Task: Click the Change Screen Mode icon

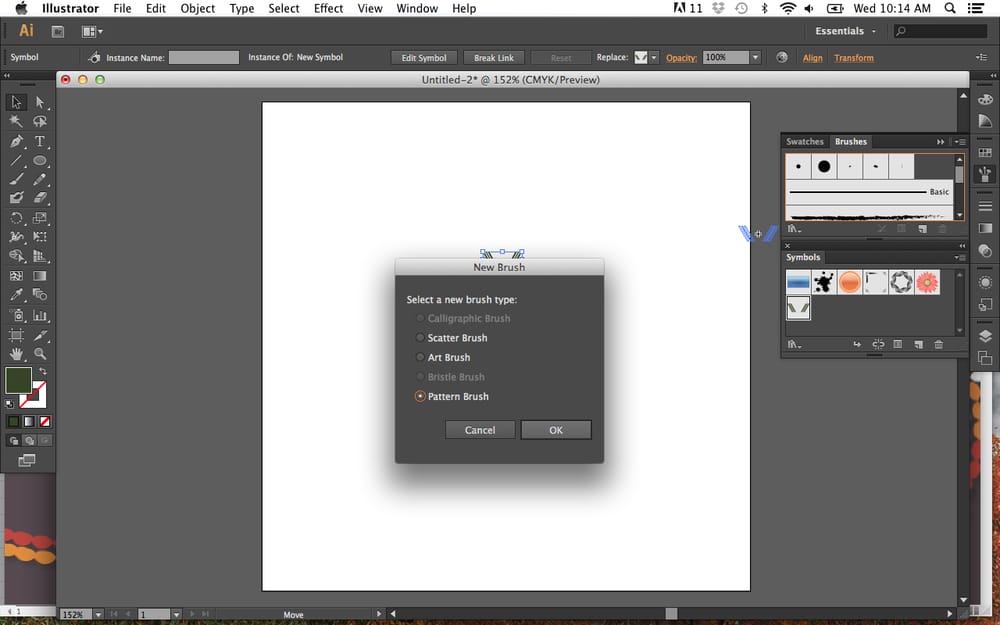Action: pos(27,460)
